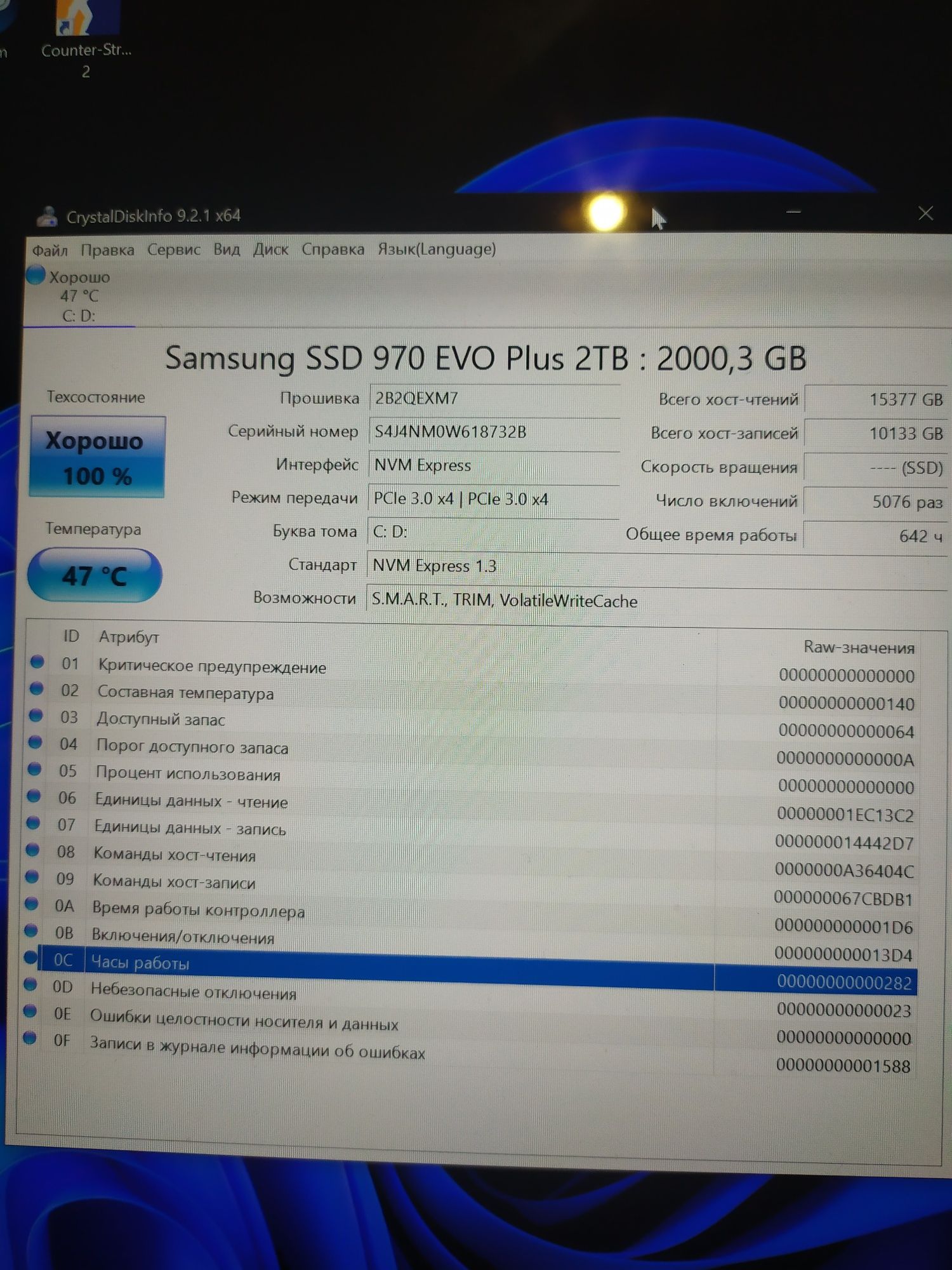This screenshot has width=952, height=1270.
Task: Click the status dot for attribute 07
Action: coord(34,823)
